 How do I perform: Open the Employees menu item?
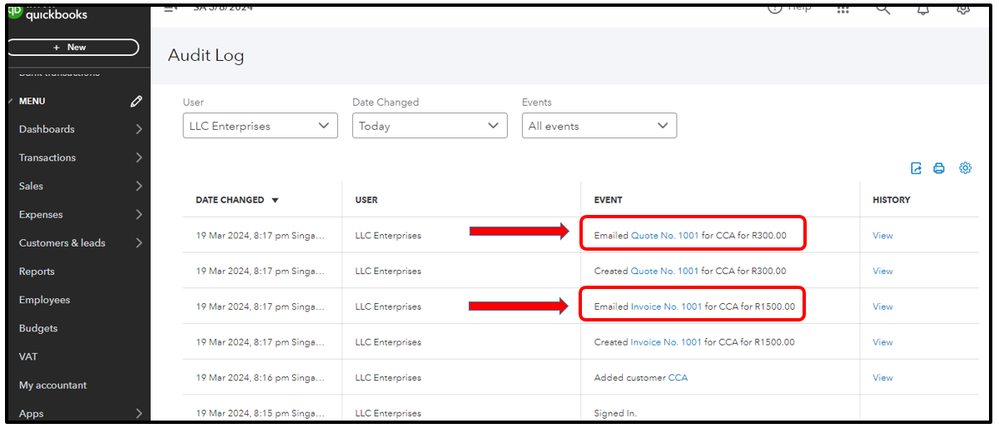click(44, 300)
